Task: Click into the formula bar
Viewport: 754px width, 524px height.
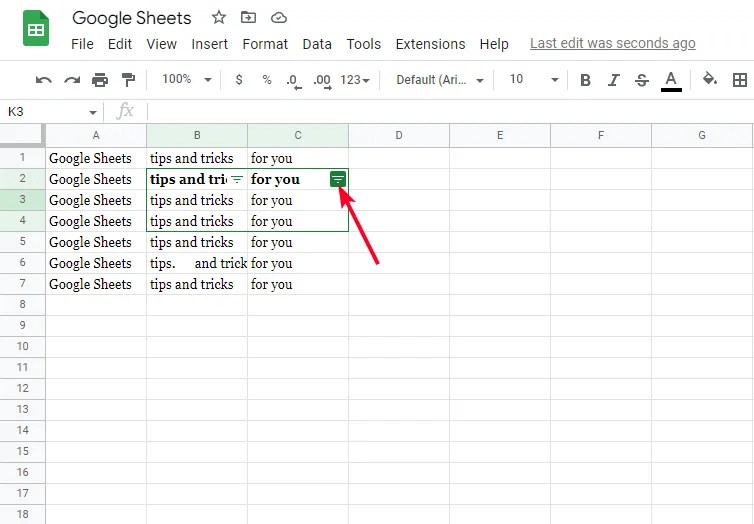Action: point(450,112)
